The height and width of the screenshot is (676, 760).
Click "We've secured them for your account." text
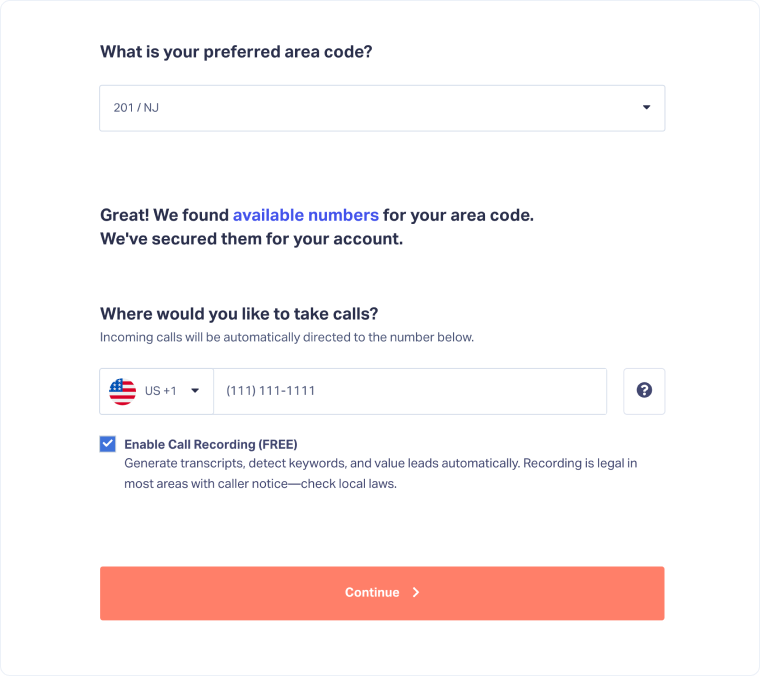251,240
